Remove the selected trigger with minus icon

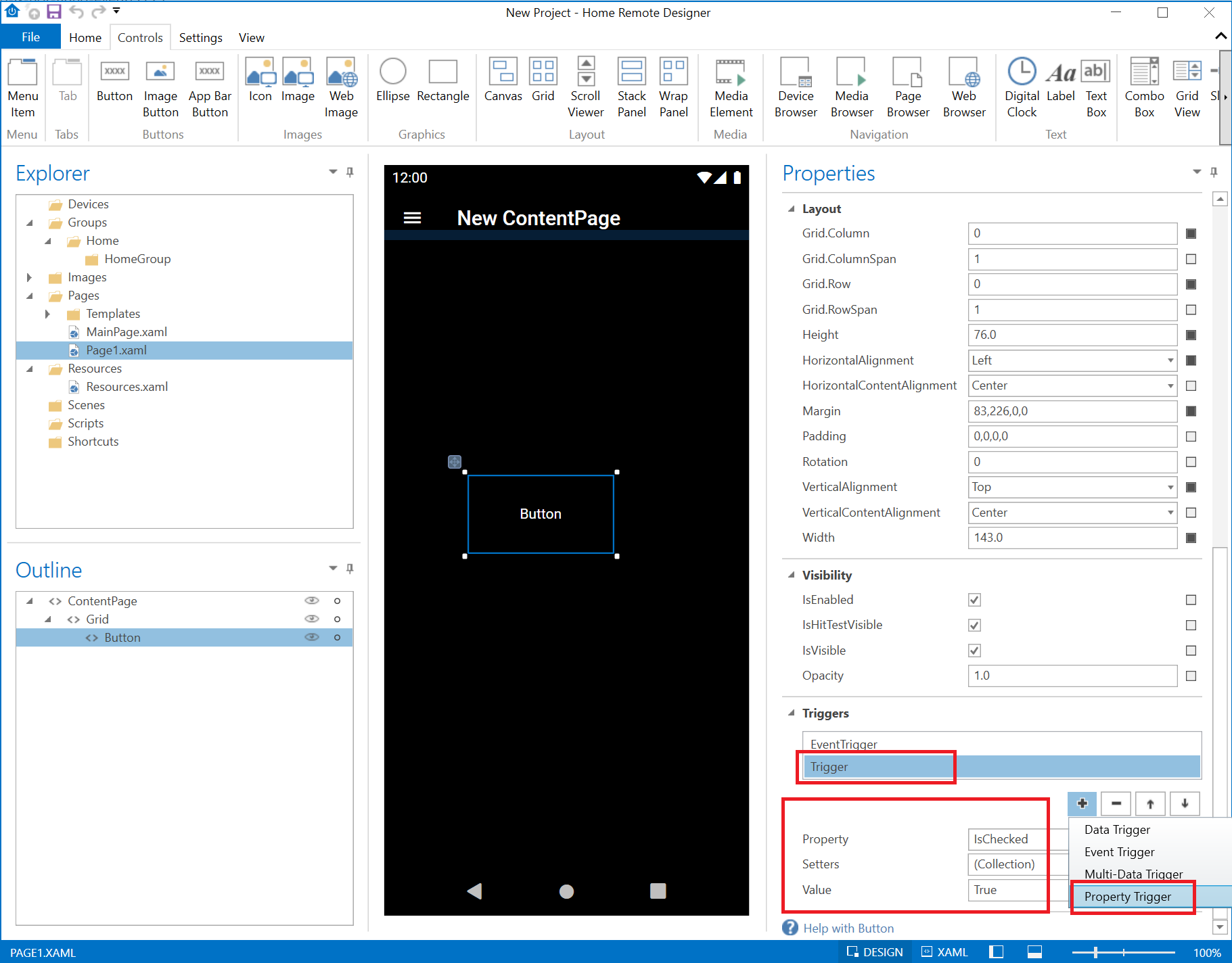tap(1116, 803)
